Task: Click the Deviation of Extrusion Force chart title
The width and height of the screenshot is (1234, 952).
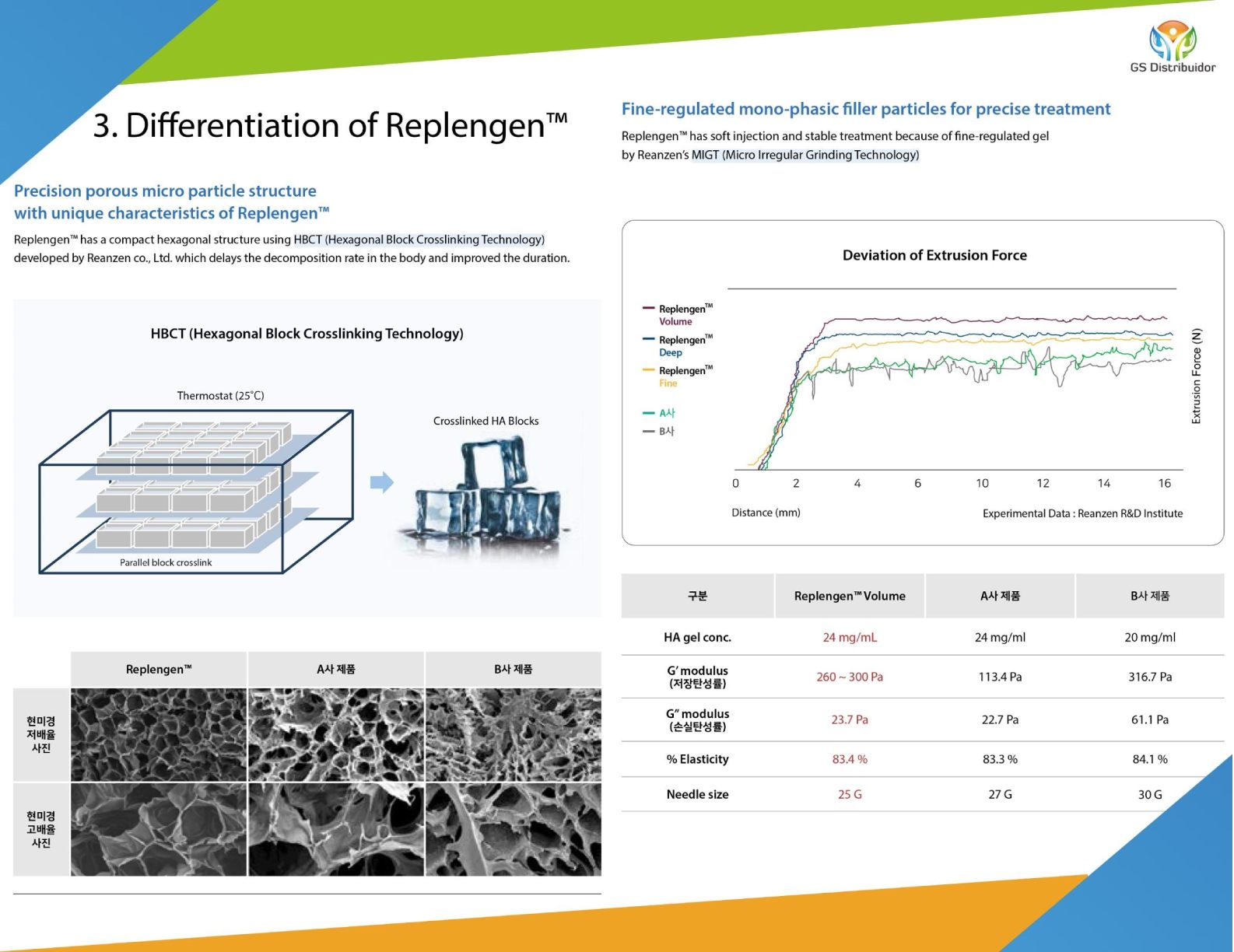Action: coord(934,255)
